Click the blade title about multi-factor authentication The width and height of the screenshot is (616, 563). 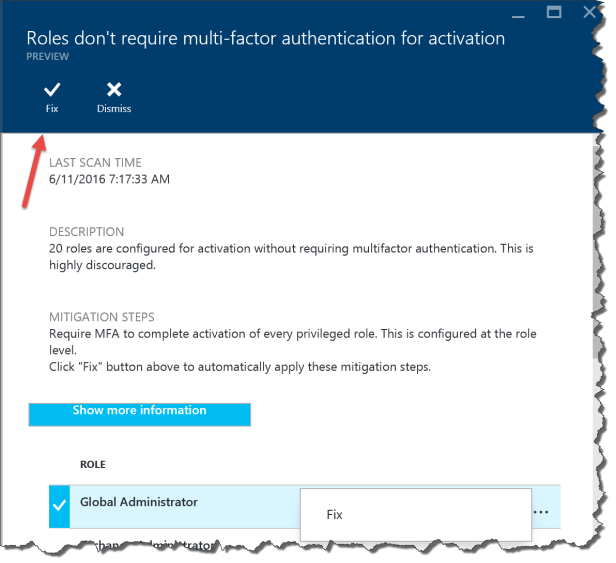[265, 38]
